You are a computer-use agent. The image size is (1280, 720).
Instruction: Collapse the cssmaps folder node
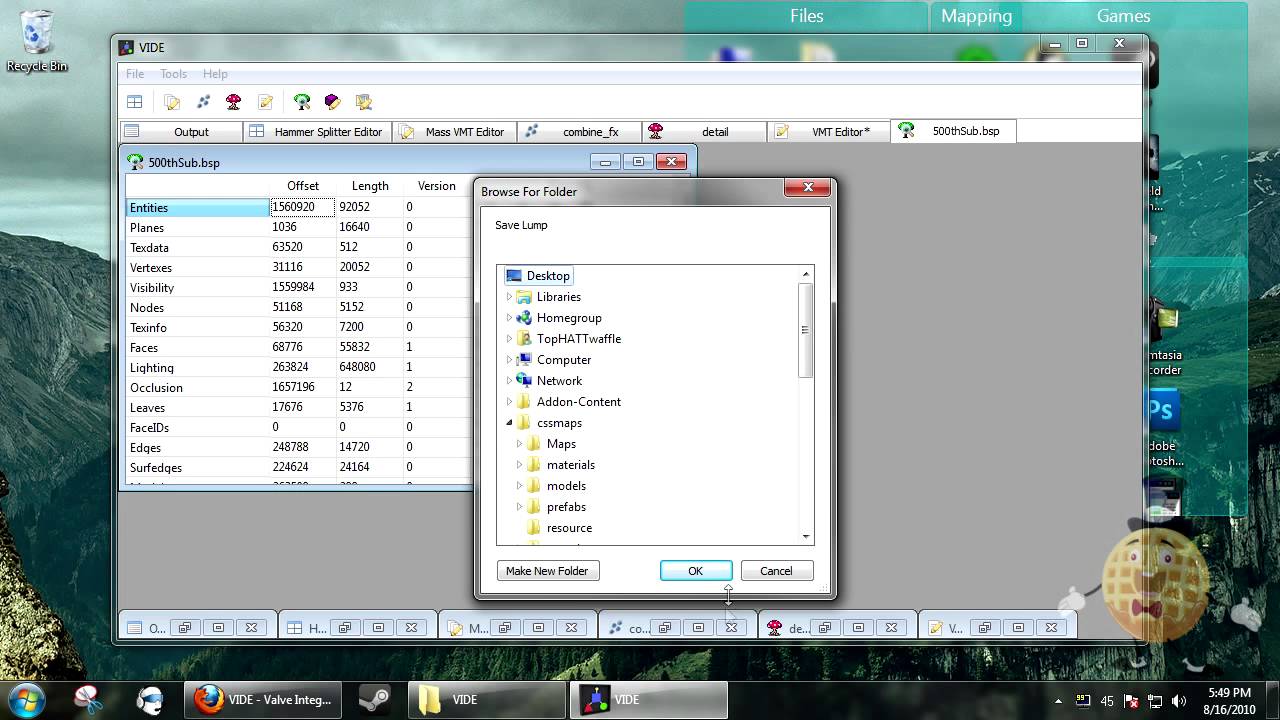click(509, 423)
